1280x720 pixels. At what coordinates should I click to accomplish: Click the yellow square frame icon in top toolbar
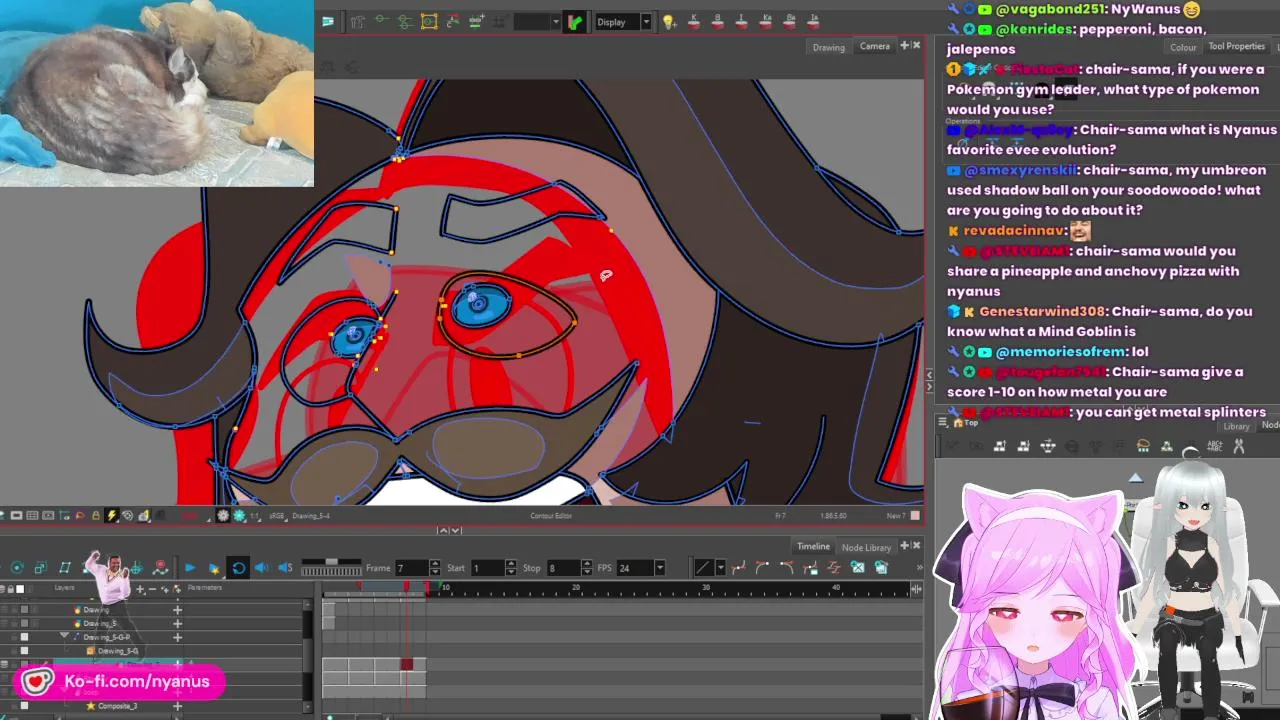[x=429, y=22]
